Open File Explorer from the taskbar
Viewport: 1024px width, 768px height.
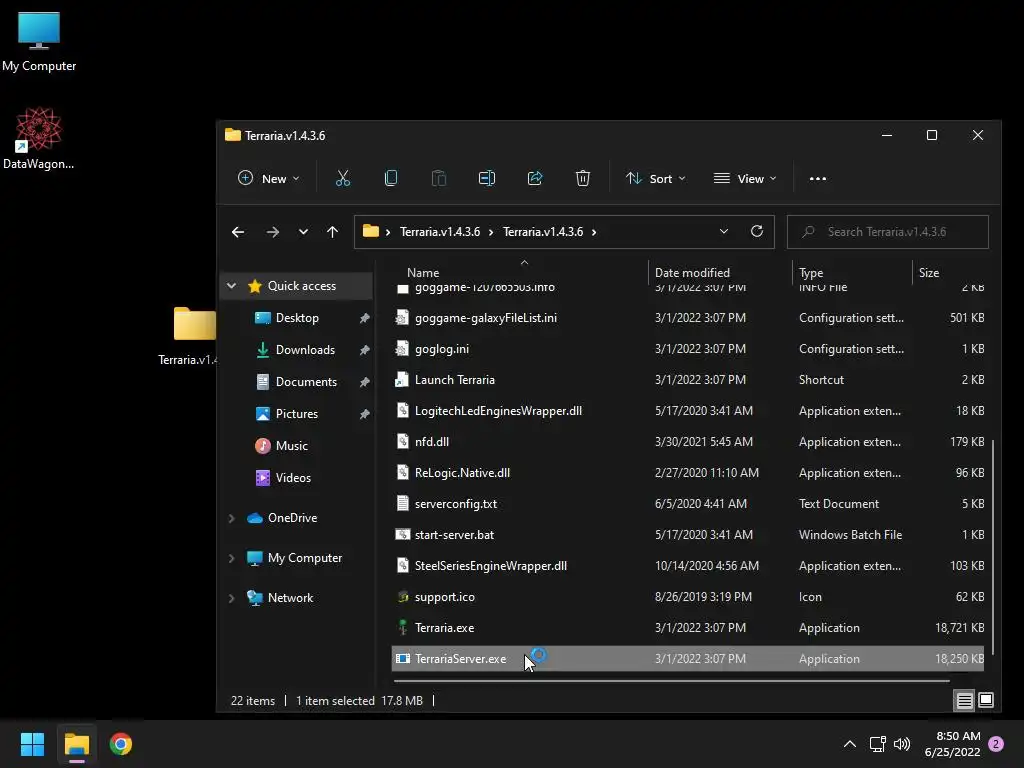tap(76, 744)
